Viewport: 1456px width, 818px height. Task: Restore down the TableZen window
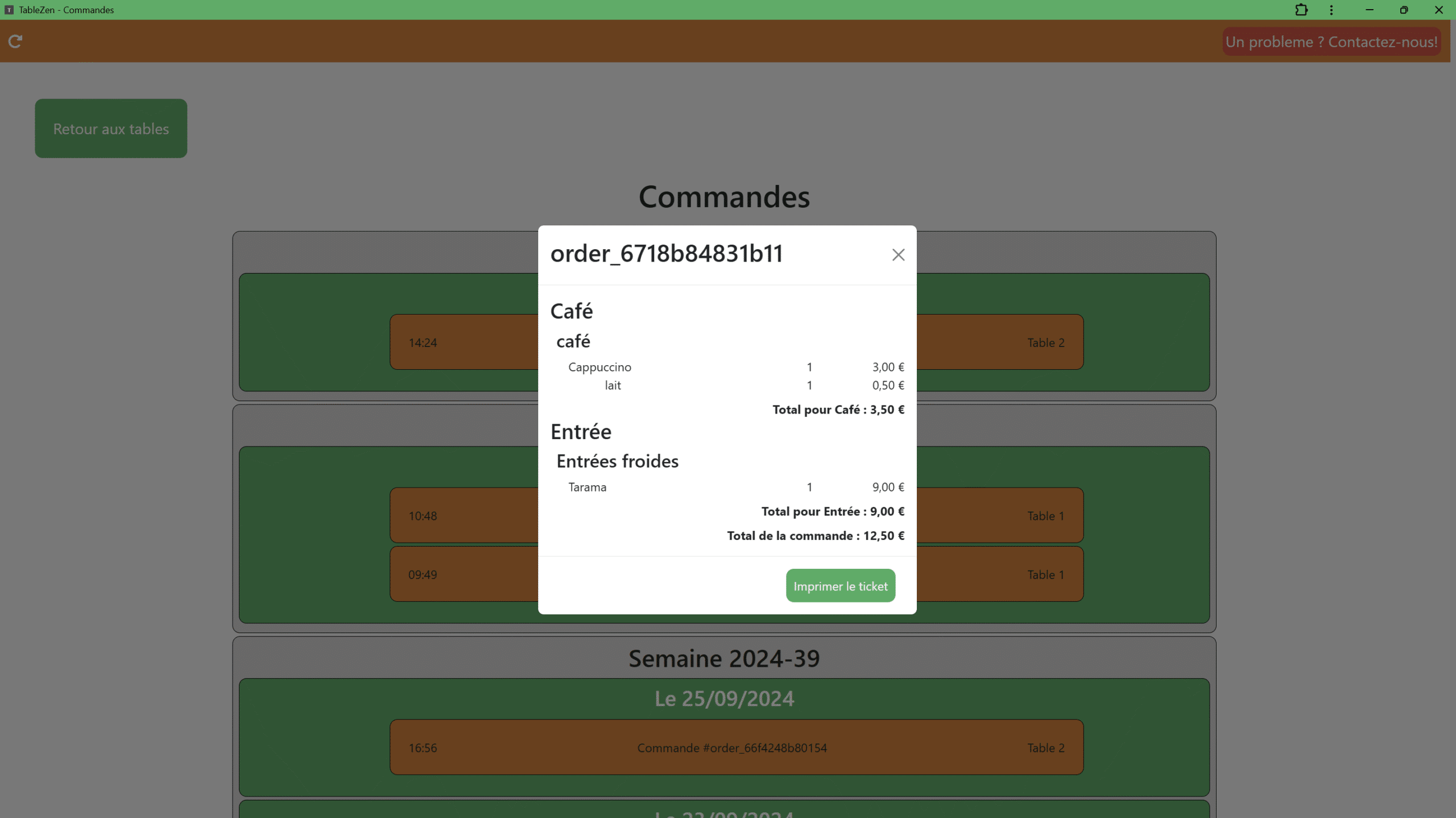pyautogui.click(x=1404, y=10)
